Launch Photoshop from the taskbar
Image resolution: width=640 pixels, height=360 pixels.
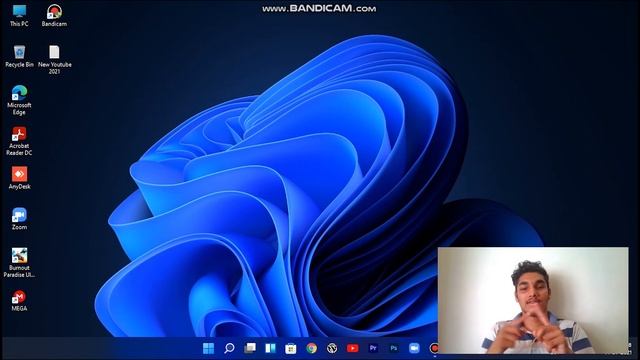[x=393, y=348]
